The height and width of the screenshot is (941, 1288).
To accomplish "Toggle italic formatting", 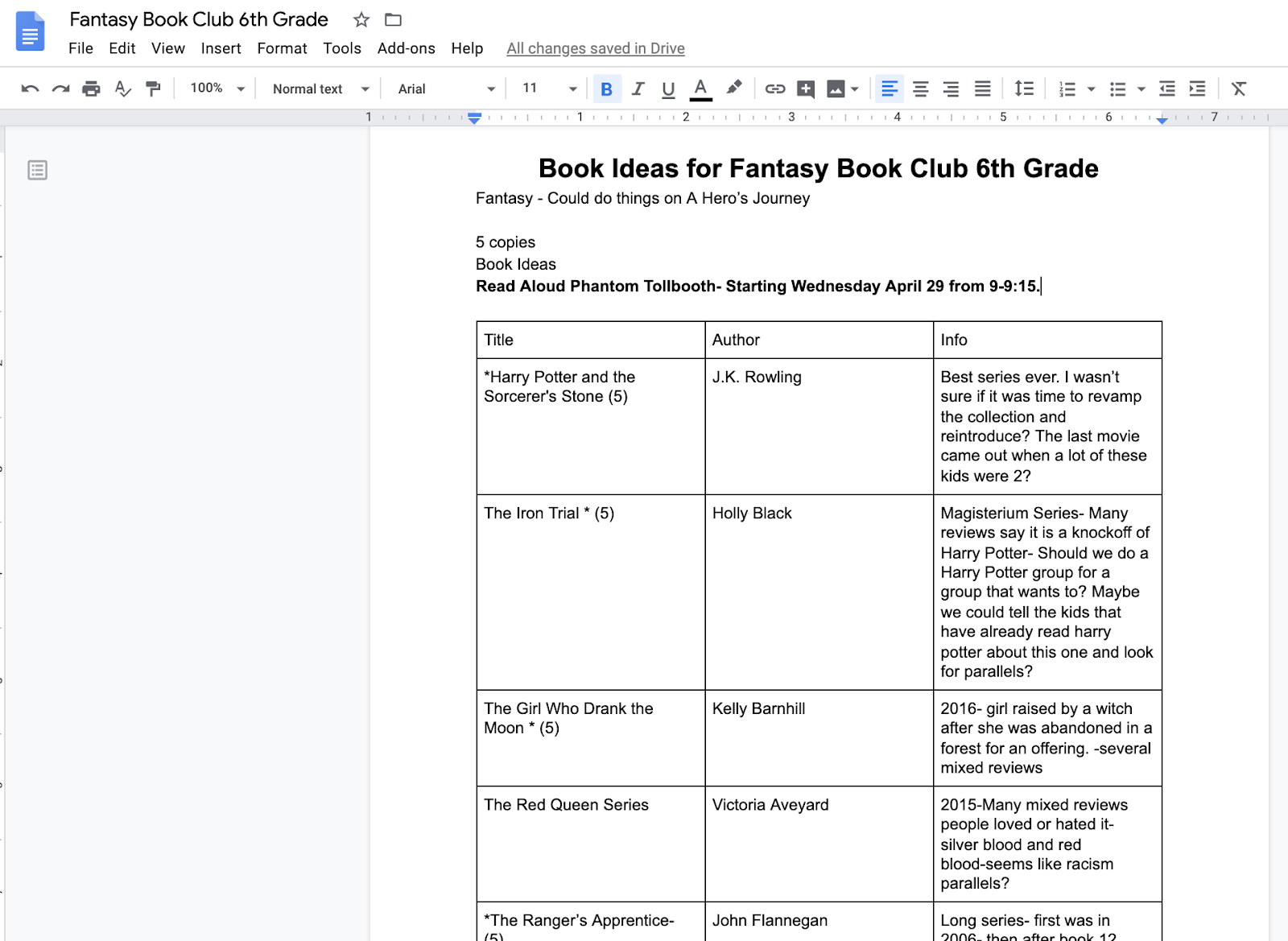I will 638,89.
